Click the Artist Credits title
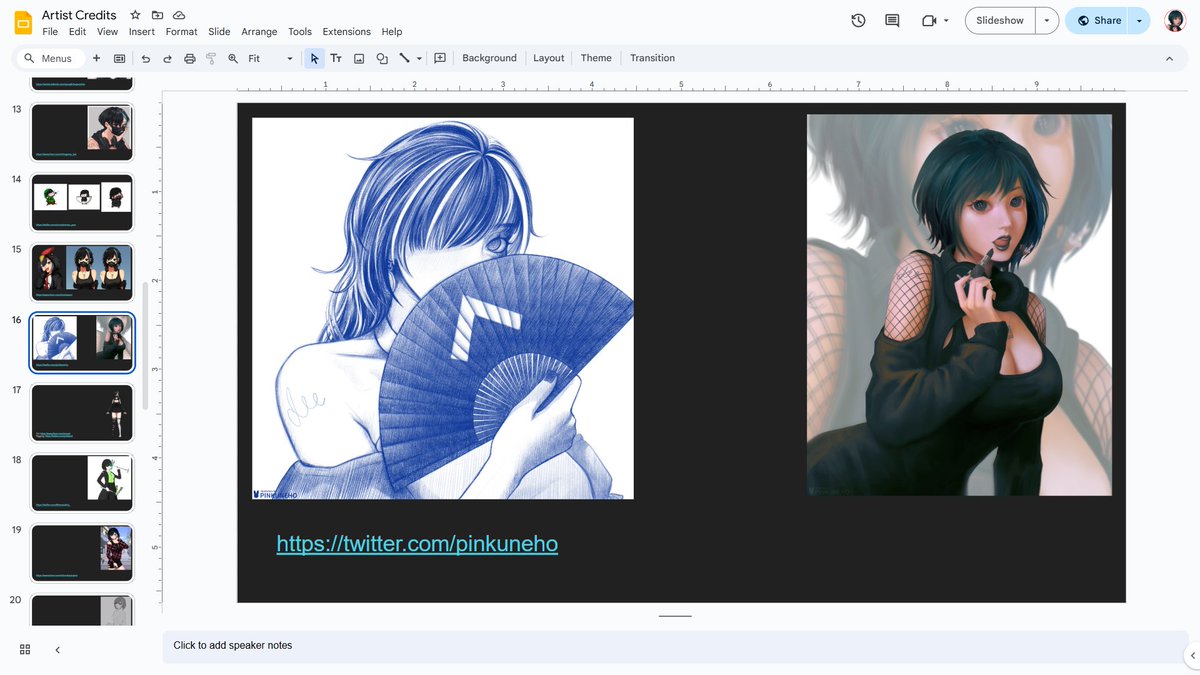The height and width of the screenshot is (675, 1200). (x=79, y=15)
